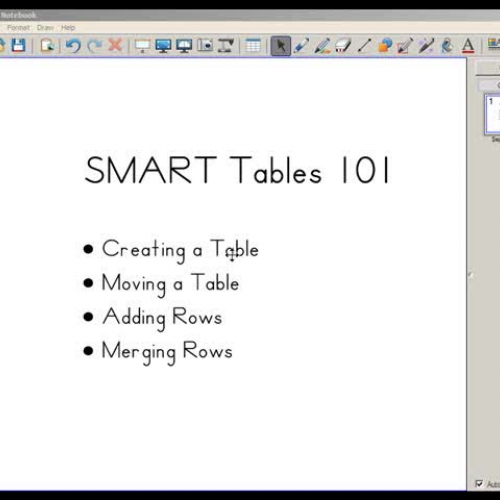500x500 pixels.
Task: Open the Help menu
Action: [68, 28]
